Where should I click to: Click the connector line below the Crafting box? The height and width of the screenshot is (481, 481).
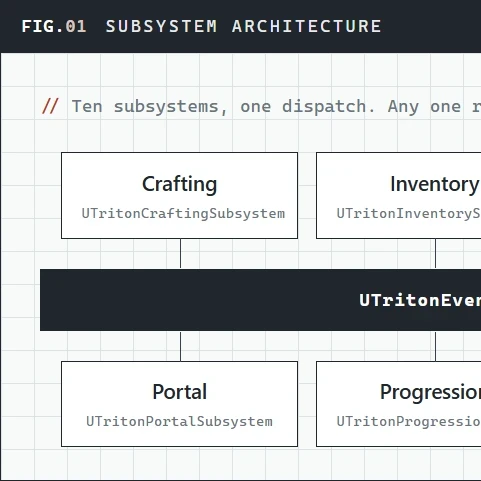click(180, 254)
